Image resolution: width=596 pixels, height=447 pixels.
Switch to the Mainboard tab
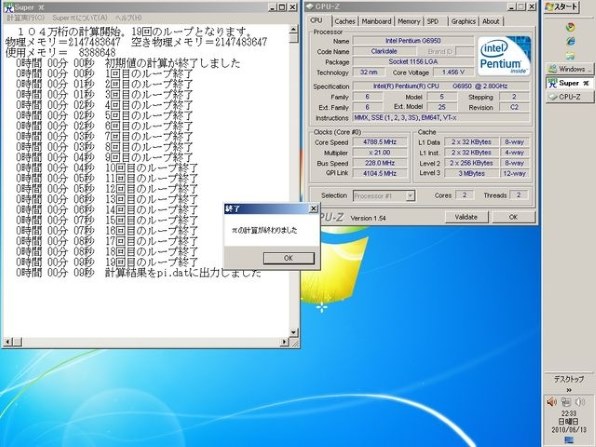point(376,21)
